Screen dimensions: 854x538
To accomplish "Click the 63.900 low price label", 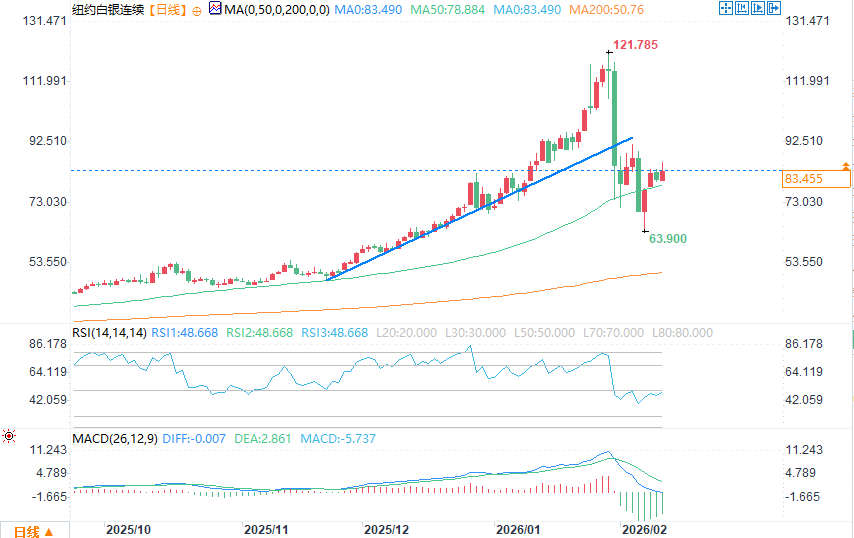I will (668, 239).
